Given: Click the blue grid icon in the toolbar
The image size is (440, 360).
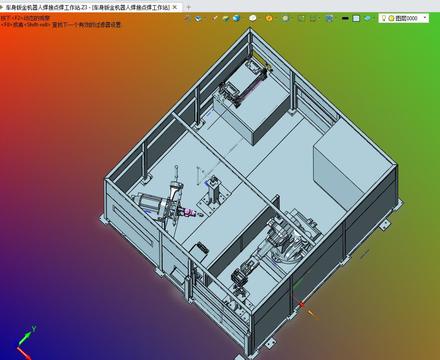Looking at the screenshot, I should tap(329, 19).
